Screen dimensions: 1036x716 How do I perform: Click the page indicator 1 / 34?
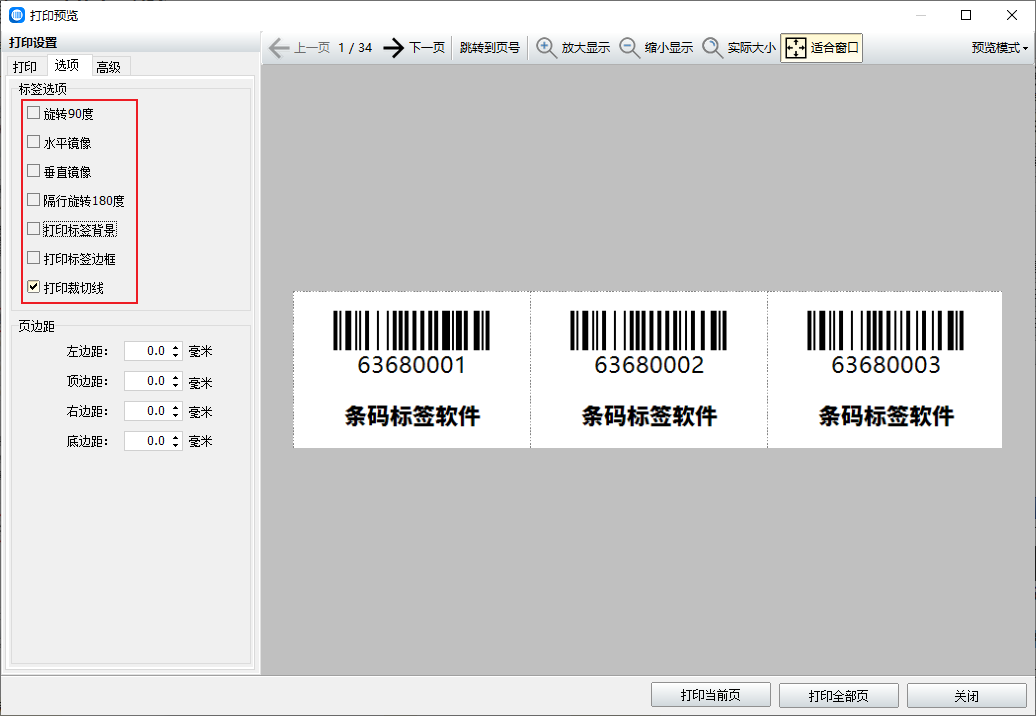[x=355, y=48]
